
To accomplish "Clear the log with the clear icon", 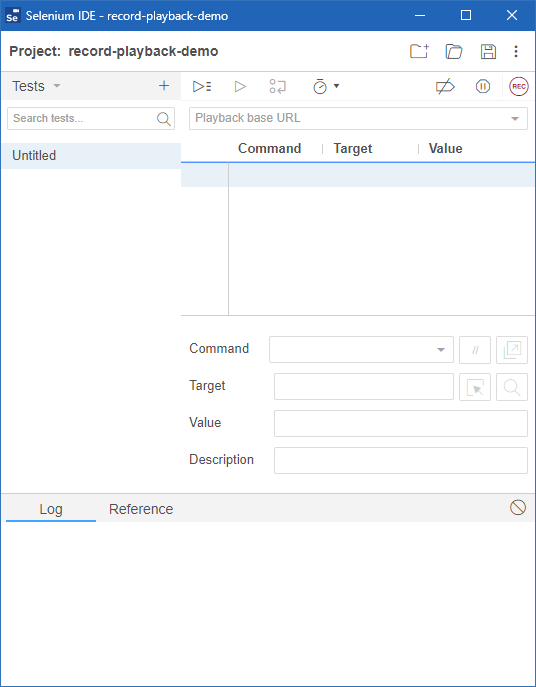I will click(x=518, y=508).
